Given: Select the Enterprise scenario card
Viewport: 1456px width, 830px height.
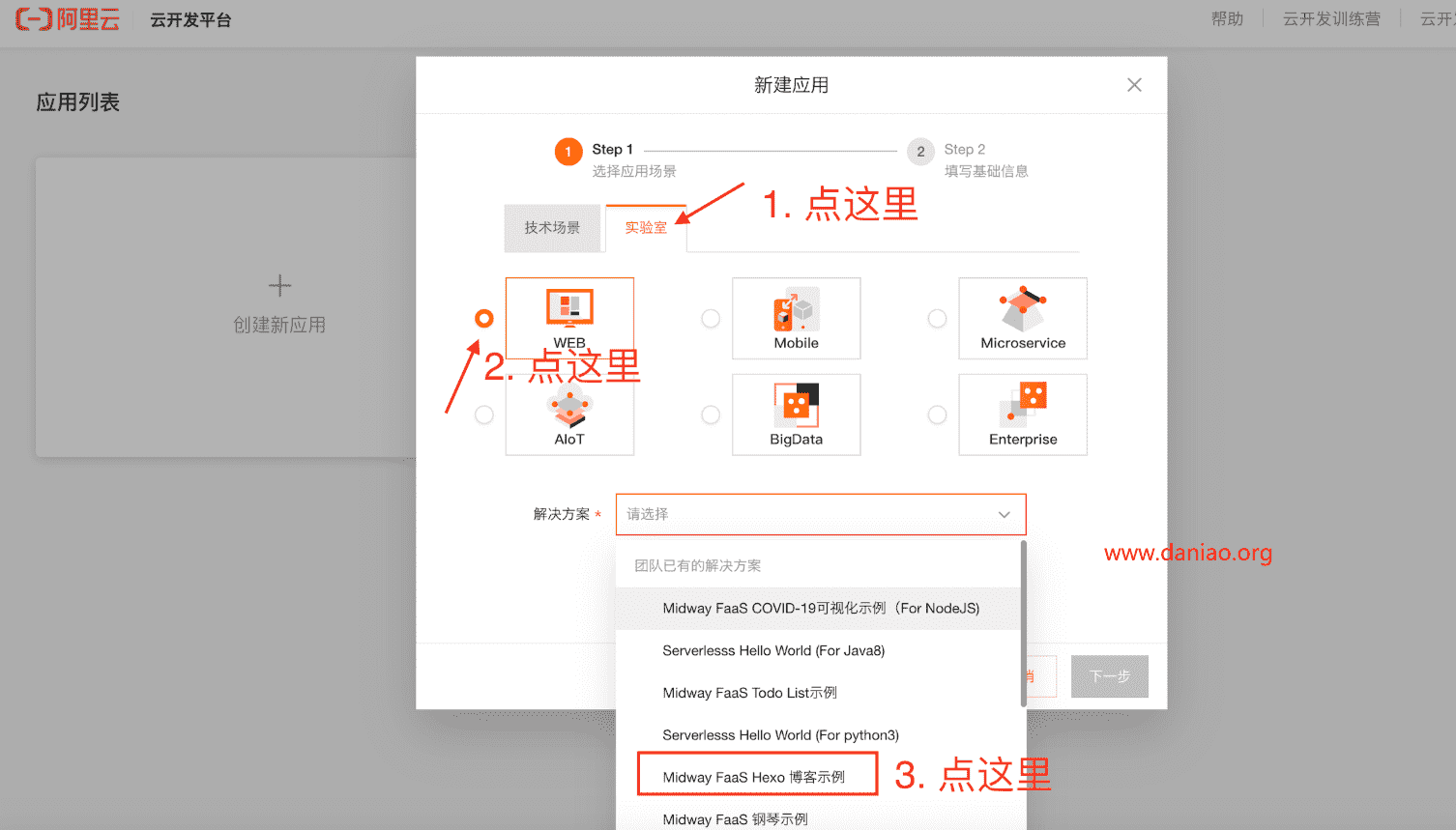Looking at the screenshot, I should [1023, 415].
